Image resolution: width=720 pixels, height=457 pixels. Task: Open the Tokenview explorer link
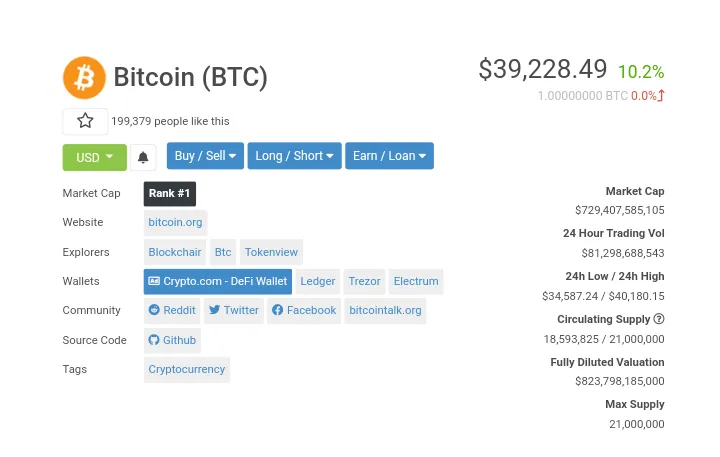[271, 252]
